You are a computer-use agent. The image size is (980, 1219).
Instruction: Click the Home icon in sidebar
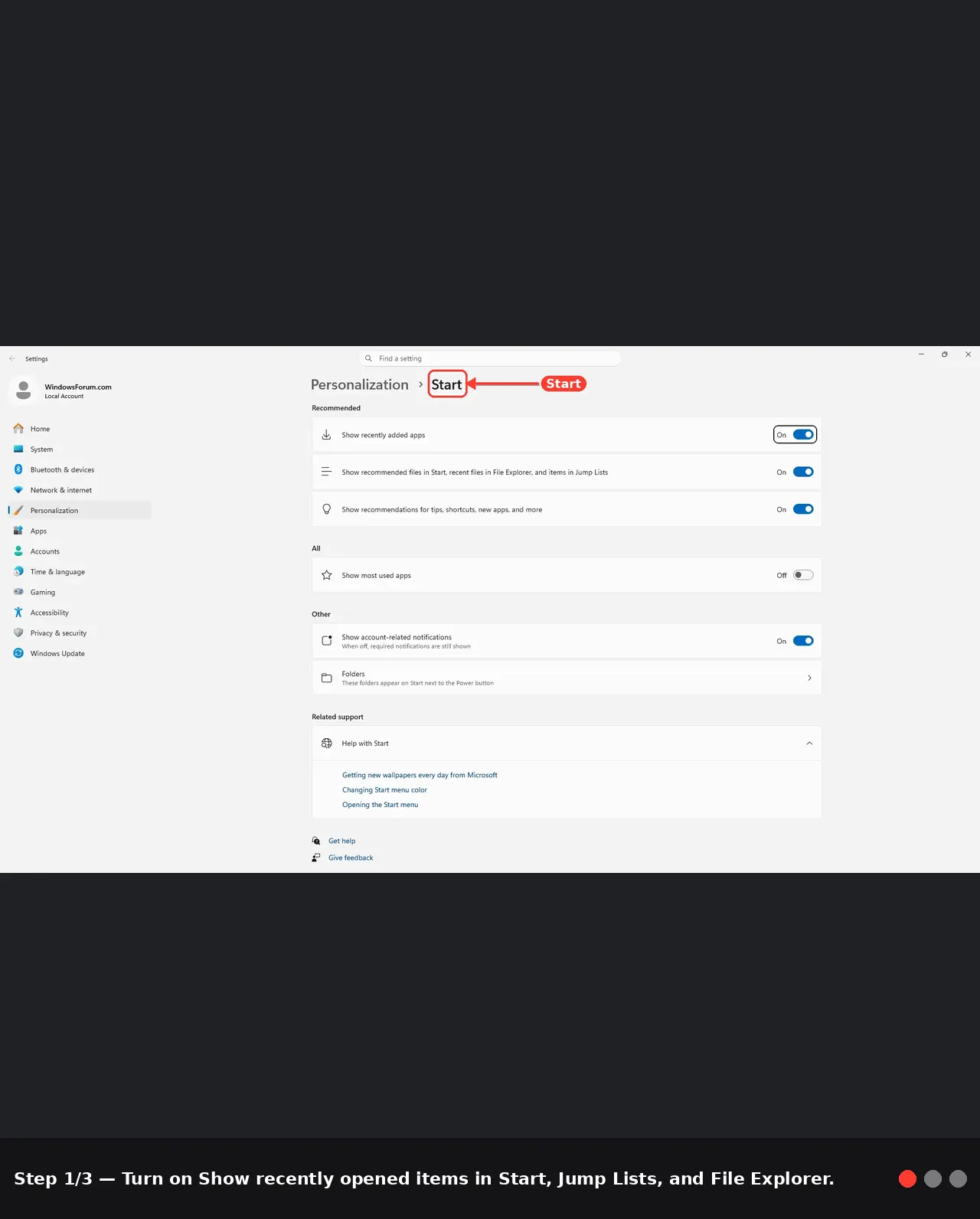click(x=18, y=429)
